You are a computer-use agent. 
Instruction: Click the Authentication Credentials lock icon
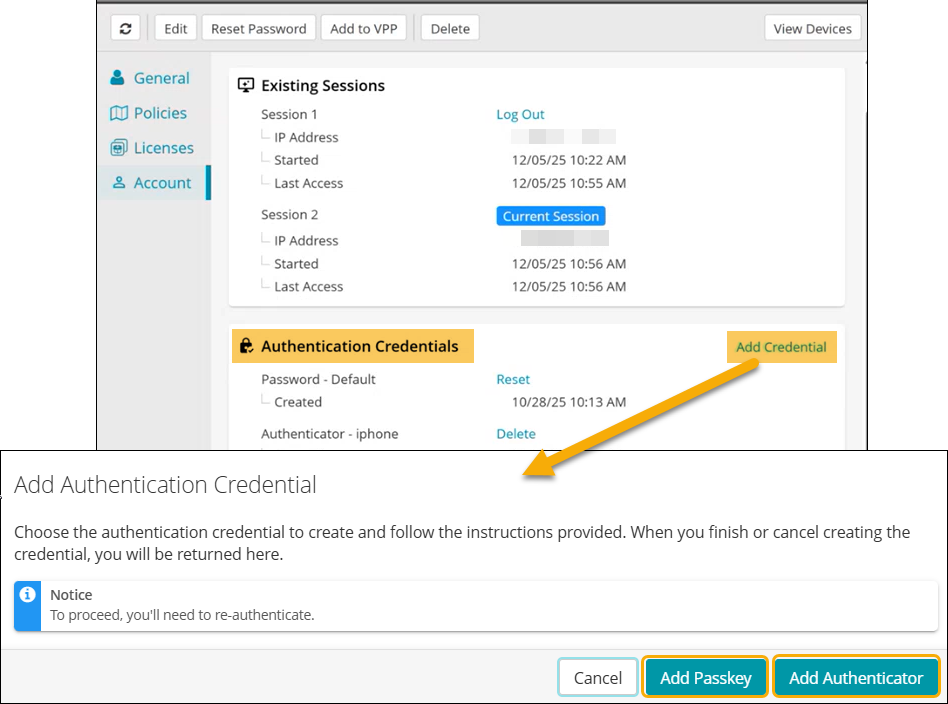[246, 347]
